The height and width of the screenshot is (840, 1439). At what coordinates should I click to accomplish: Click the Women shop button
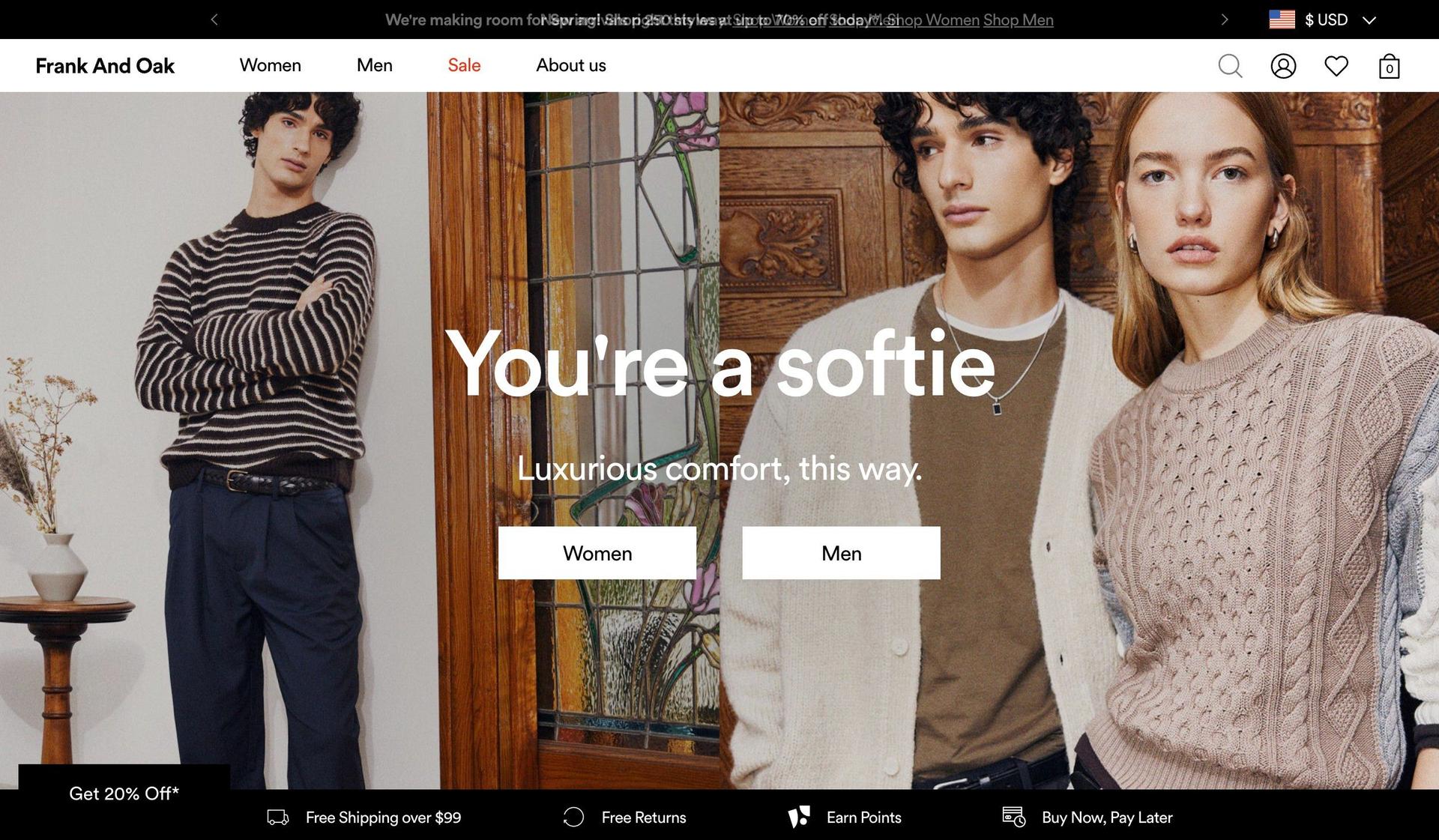coord(597,552)
